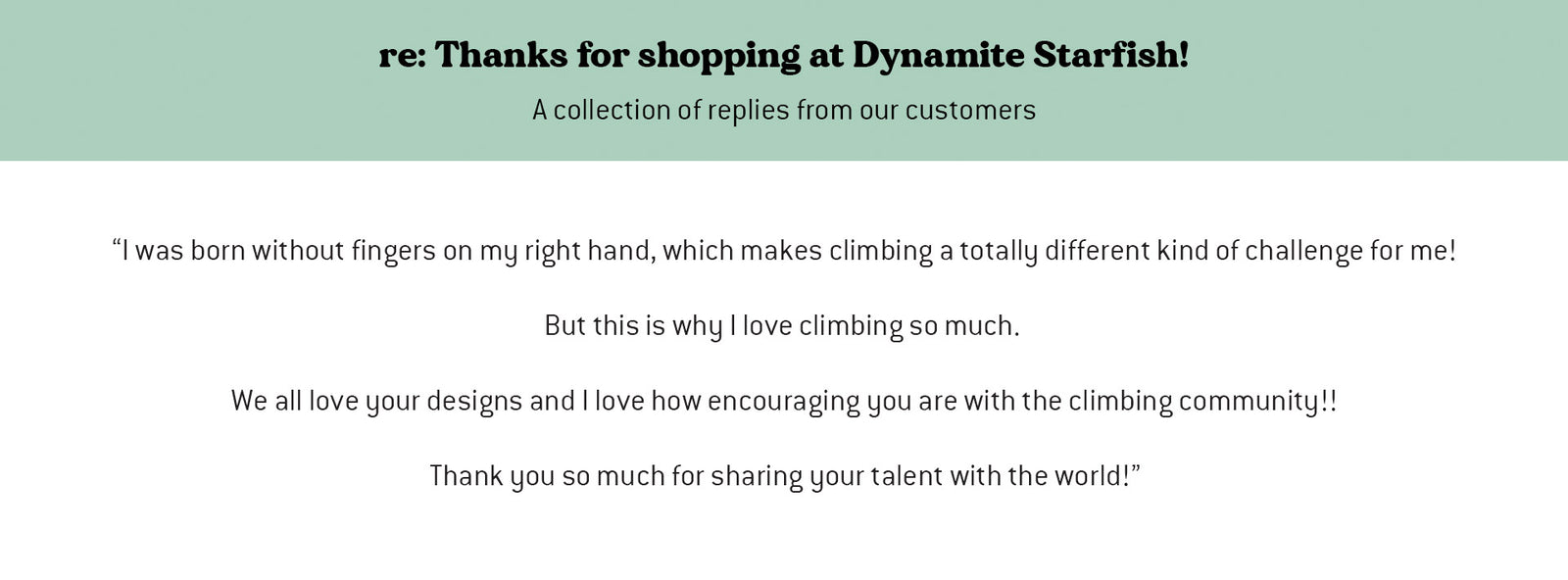Click the "re:" prefix in the heading
The width and height of the screenshot is (1568, 580).
(402, 56)
